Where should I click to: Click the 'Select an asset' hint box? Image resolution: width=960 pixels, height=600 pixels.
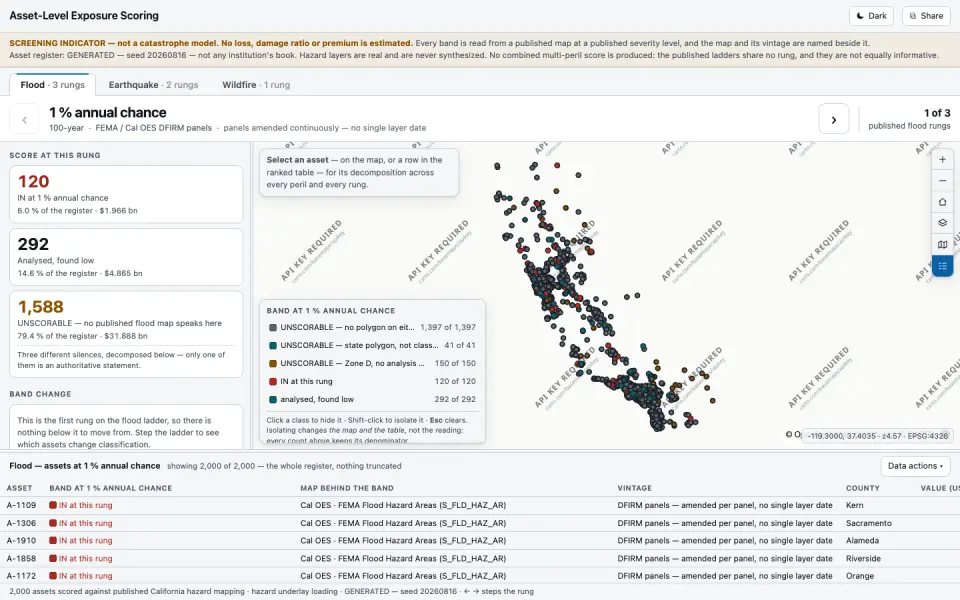[x=359, y=172]
